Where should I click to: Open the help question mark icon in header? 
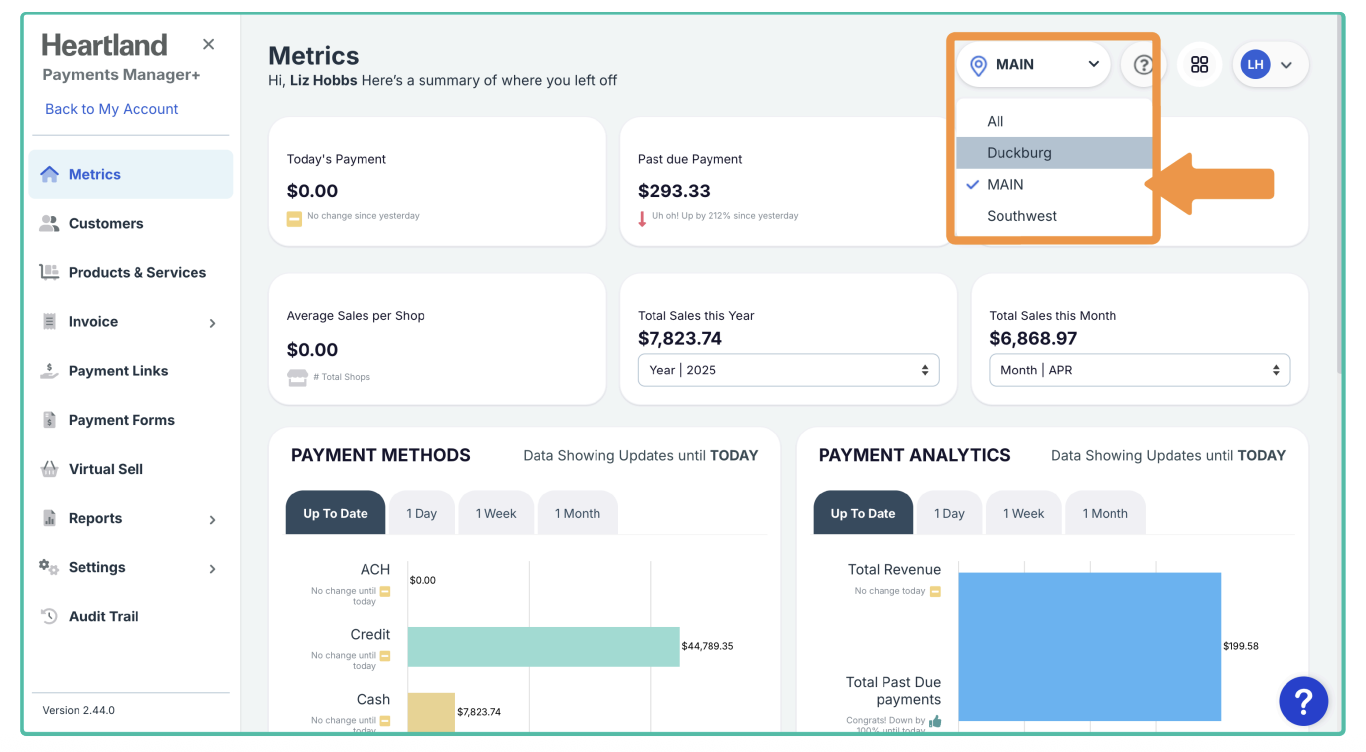click(x=1143, y=65)
